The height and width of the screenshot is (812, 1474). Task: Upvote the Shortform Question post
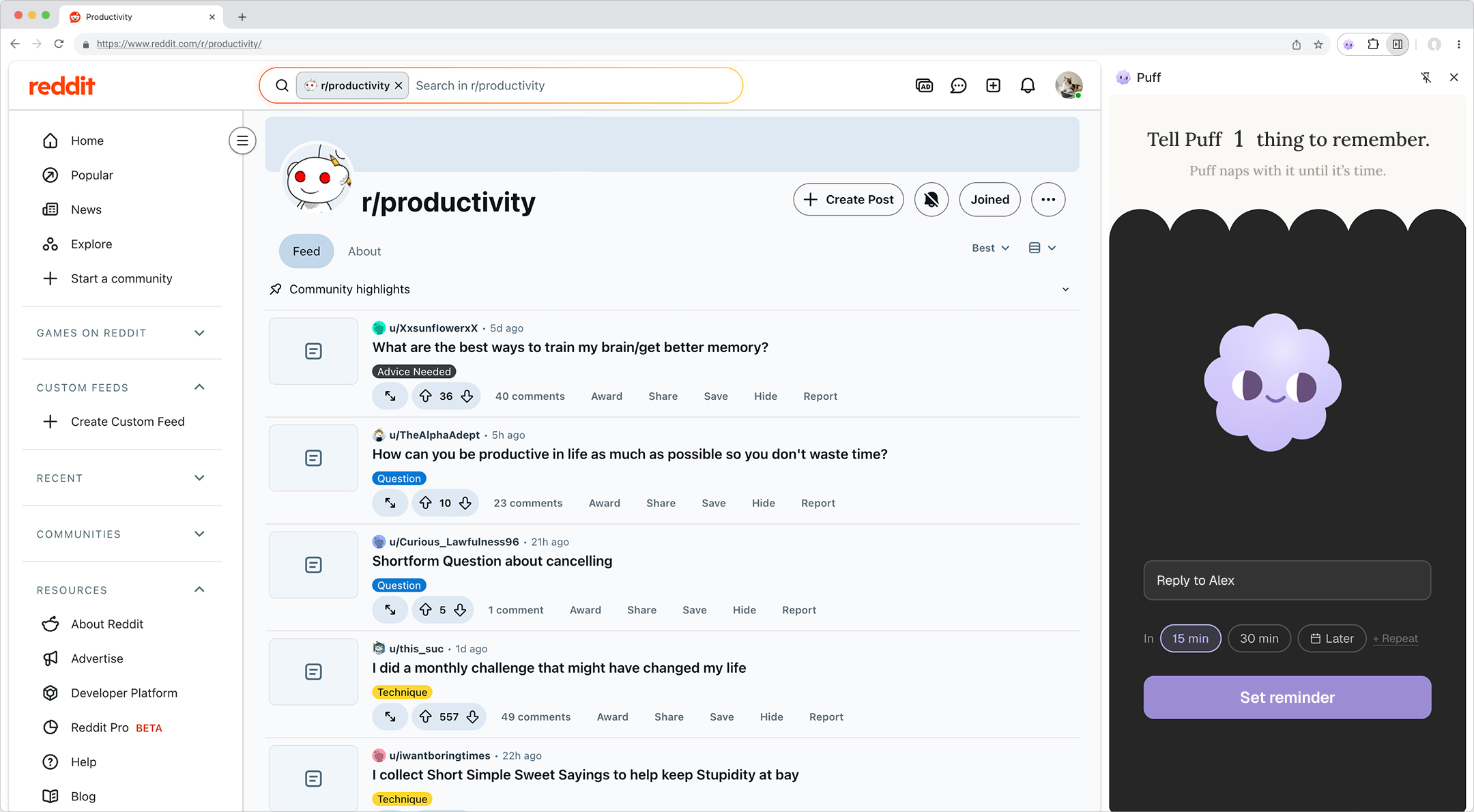point(426,610)
